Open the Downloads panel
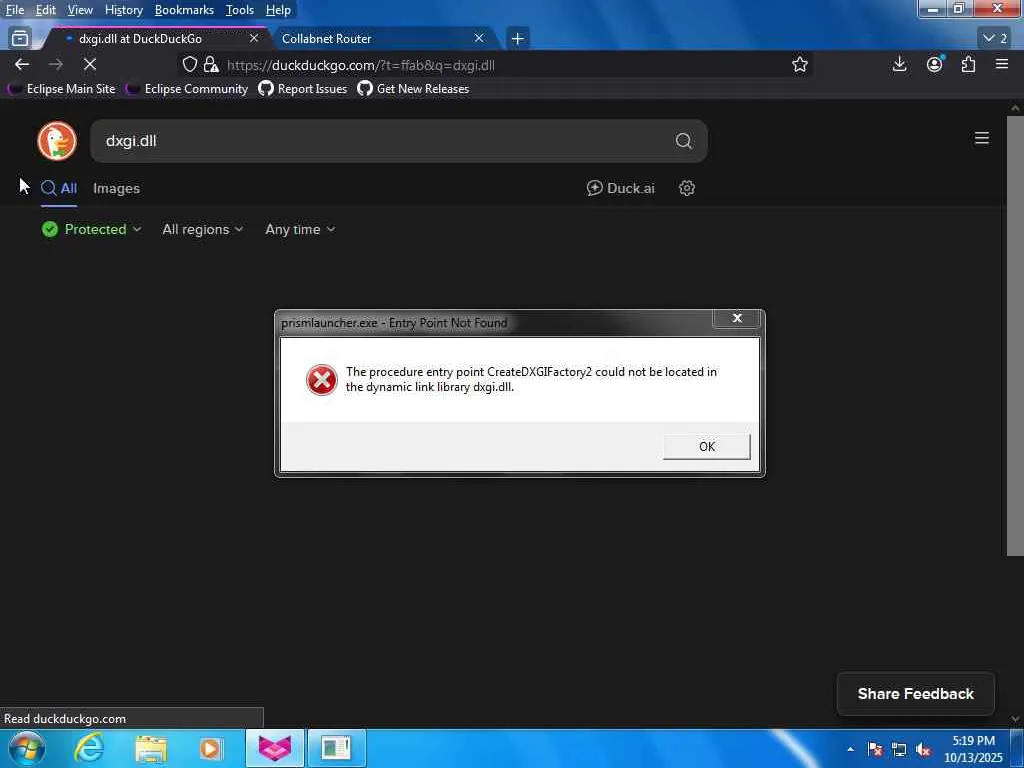1024x768 pixels. tap(899, 64)
